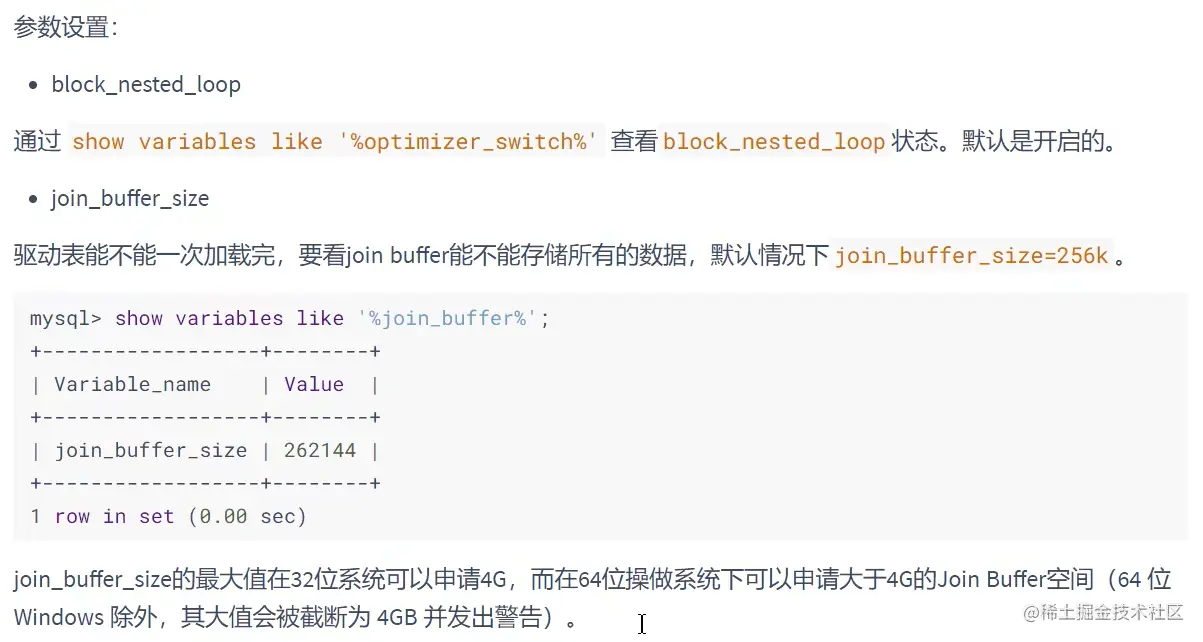Click inline code show variables like '%optimizer_switch%'

point(335,142)
